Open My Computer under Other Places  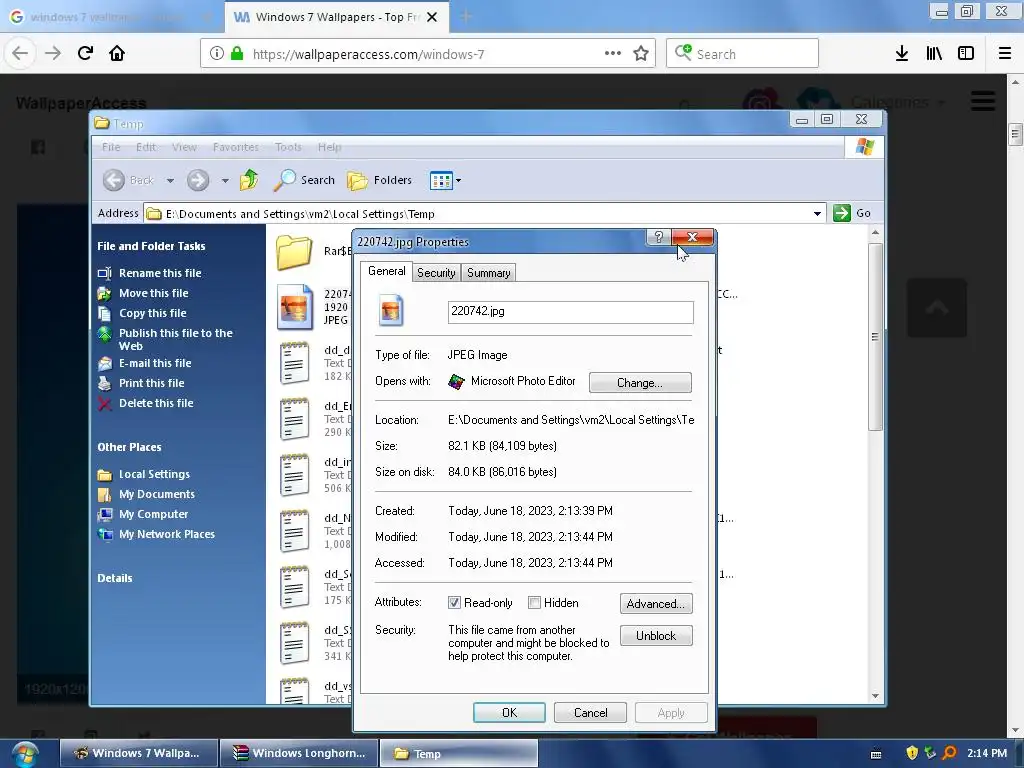153,515
